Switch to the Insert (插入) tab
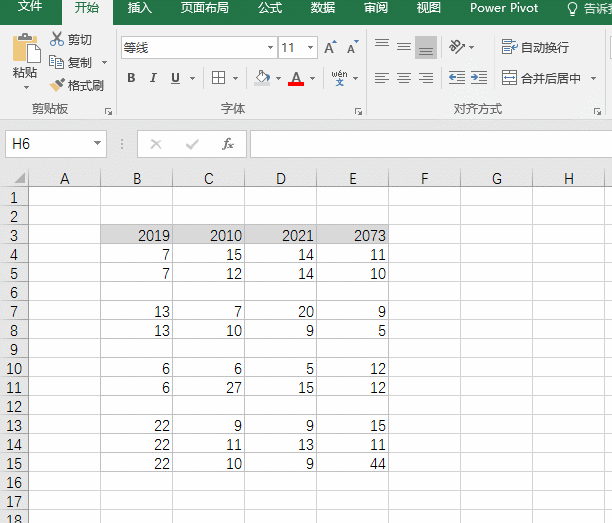612x523 pixels. coord(140,9)
